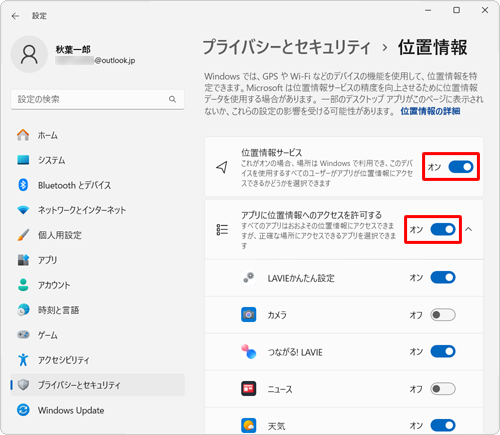The height and width of the screenshot is (435, 500).
Task: Open Windows Update page
Action: 97,410
